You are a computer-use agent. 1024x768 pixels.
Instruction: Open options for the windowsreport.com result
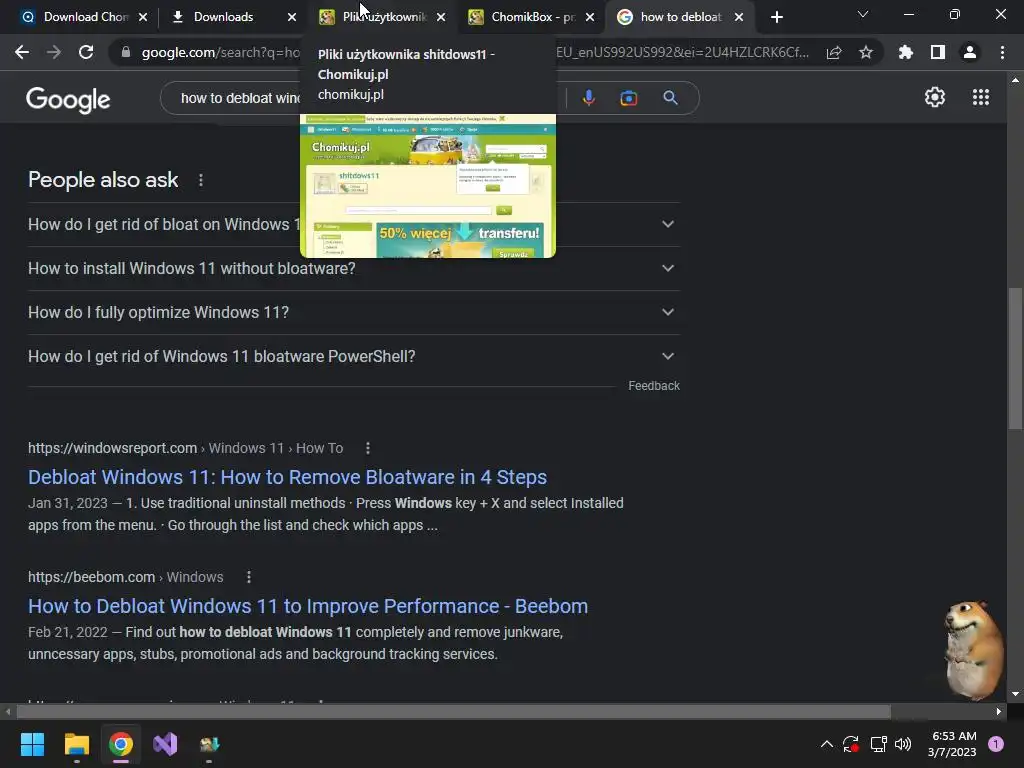click(x=368, y=448)
